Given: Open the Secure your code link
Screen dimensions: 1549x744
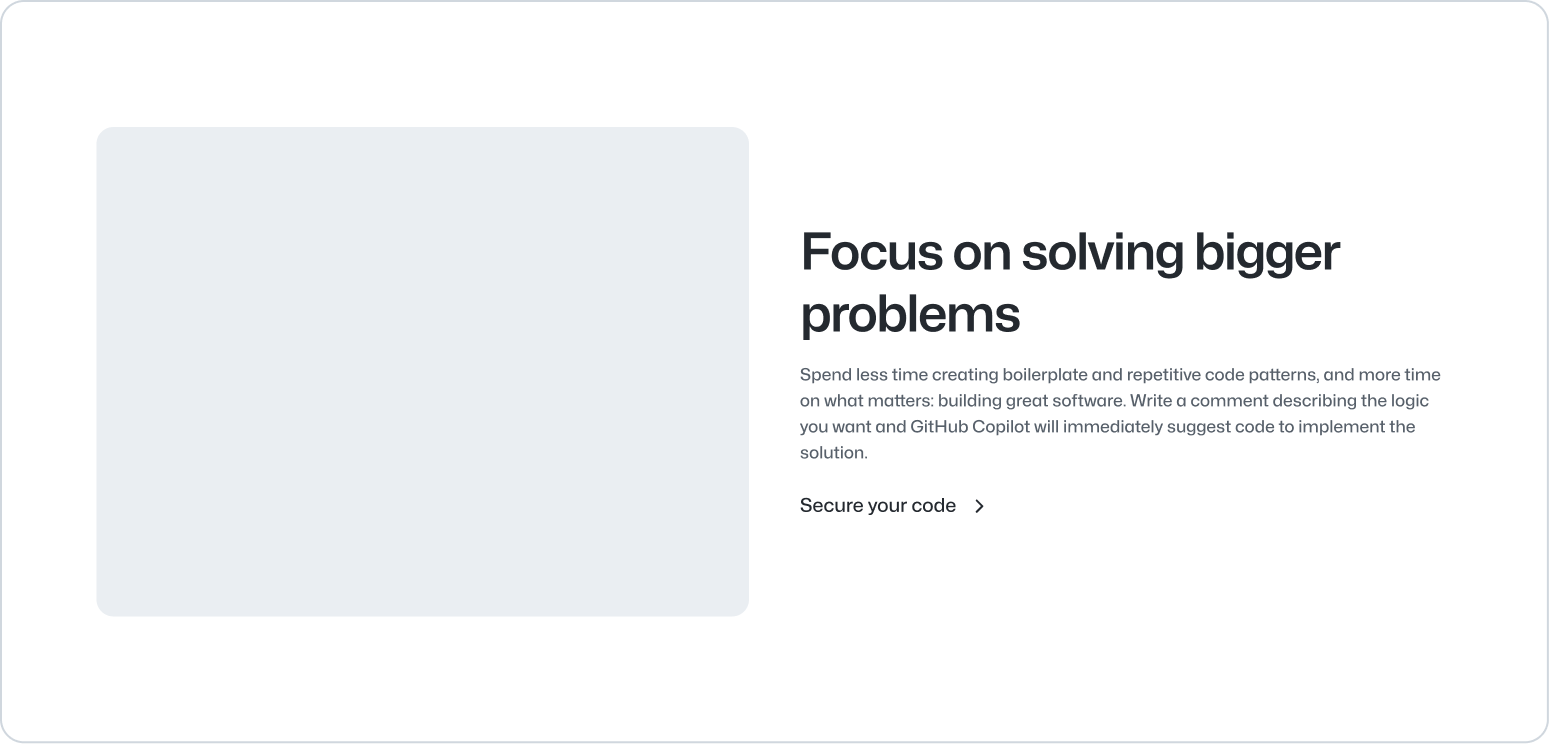Looking at the screenshot, I should (877, 506).
